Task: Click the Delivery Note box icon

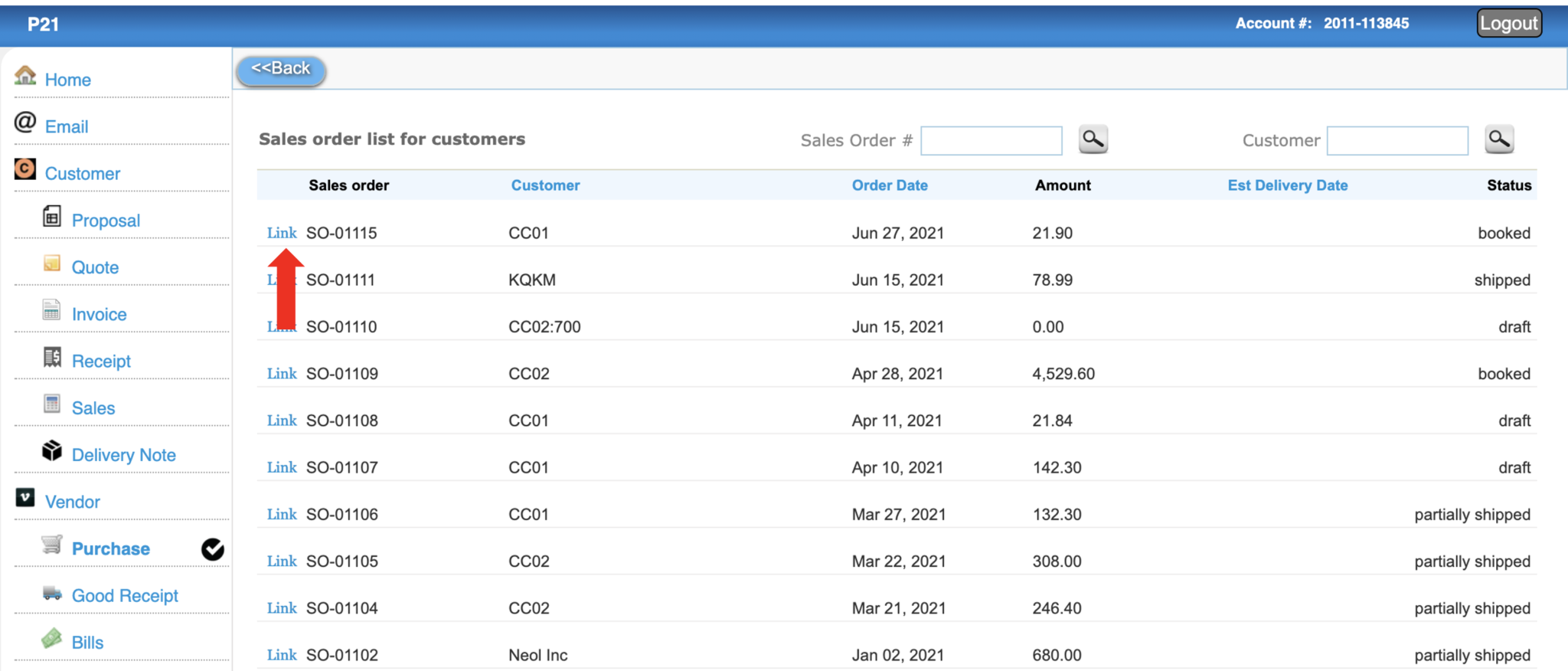Action: click(52, 450)
